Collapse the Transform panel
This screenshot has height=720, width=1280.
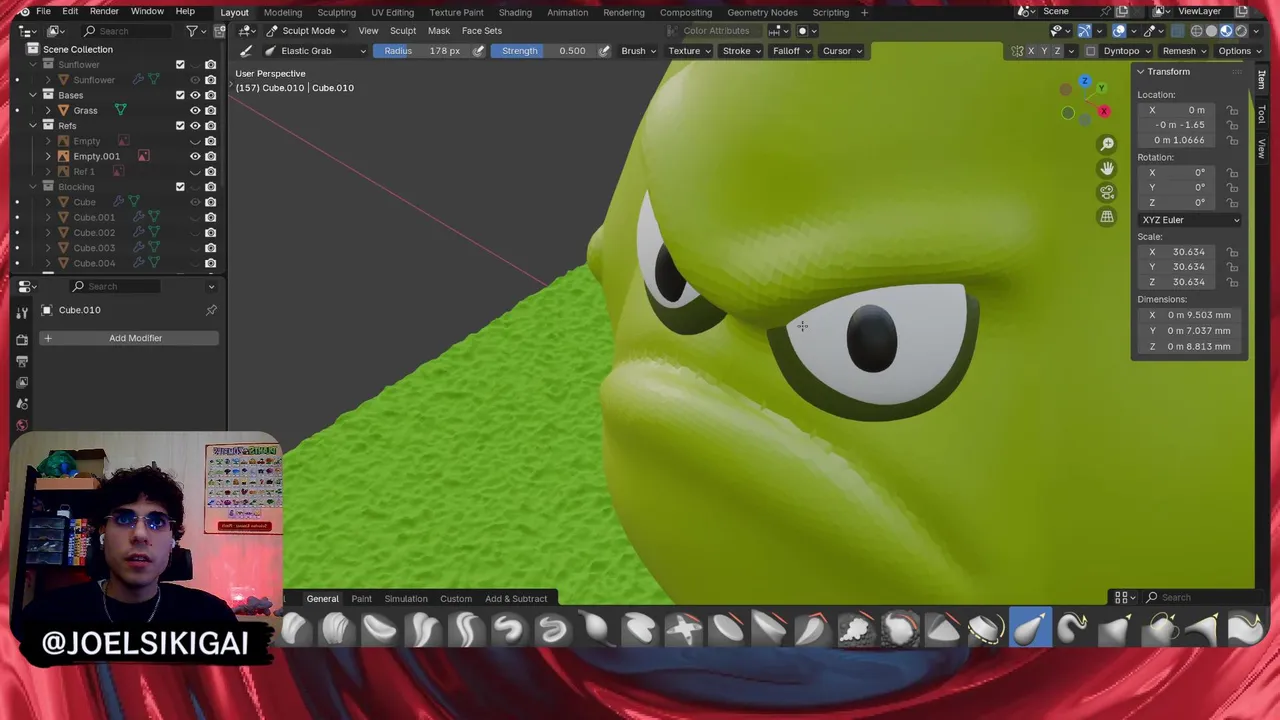point(1140,72)
